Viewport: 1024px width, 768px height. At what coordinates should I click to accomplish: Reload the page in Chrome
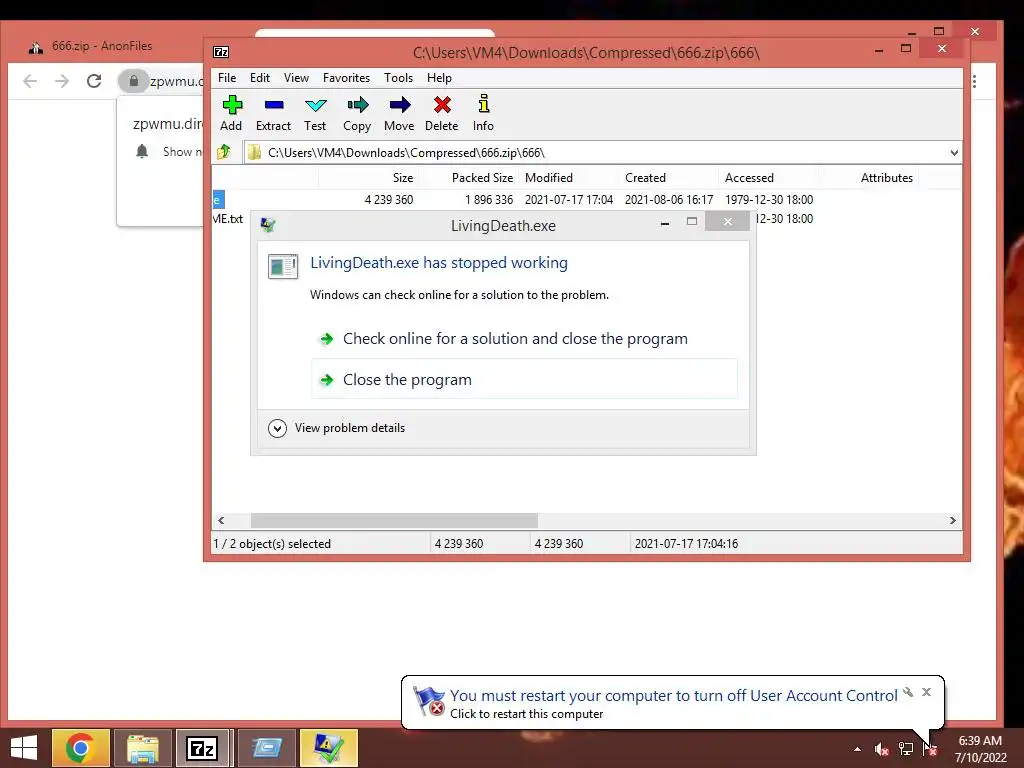pyautogui.click(x=94, y=81)
